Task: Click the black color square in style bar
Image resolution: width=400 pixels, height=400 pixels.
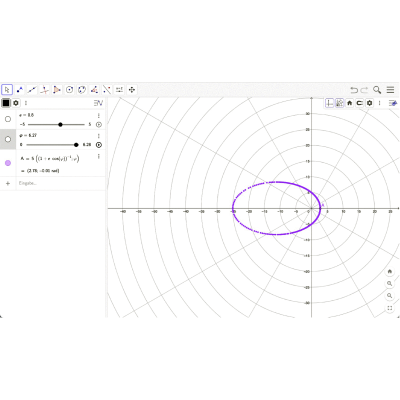Action: [x=6, y=103]
